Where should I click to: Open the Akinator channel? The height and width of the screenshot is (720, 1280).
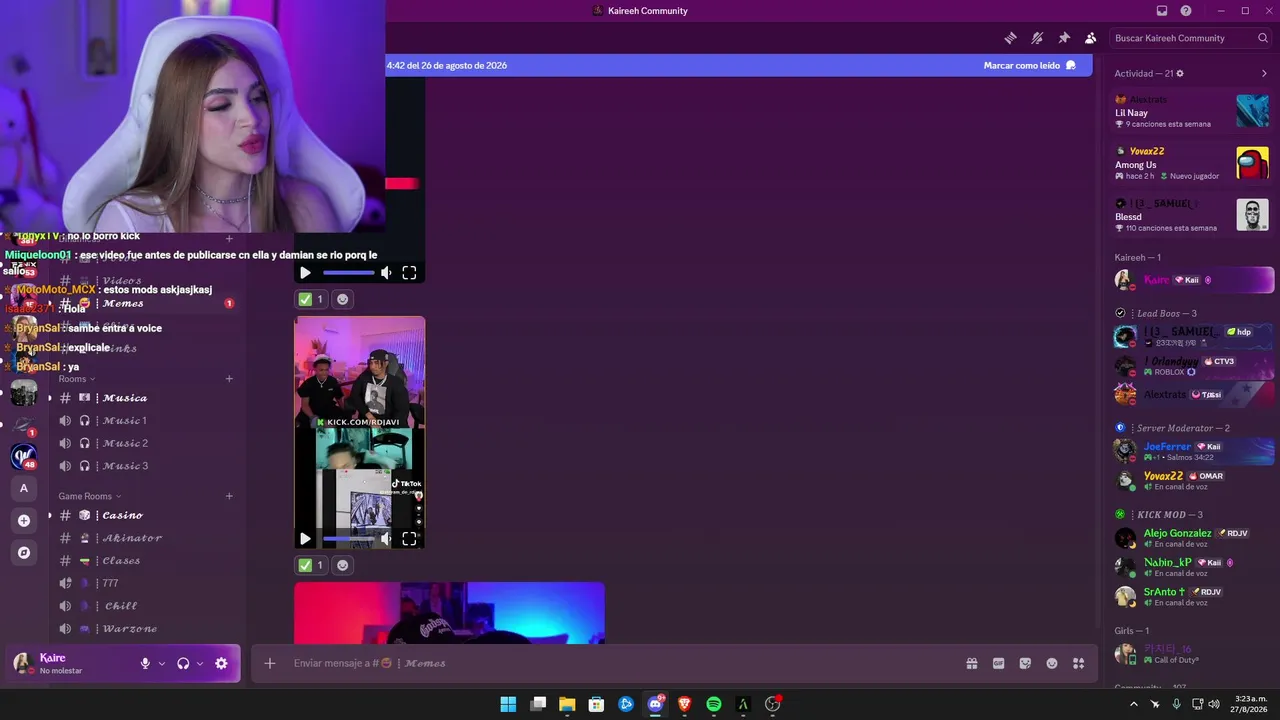click(147, 538)
